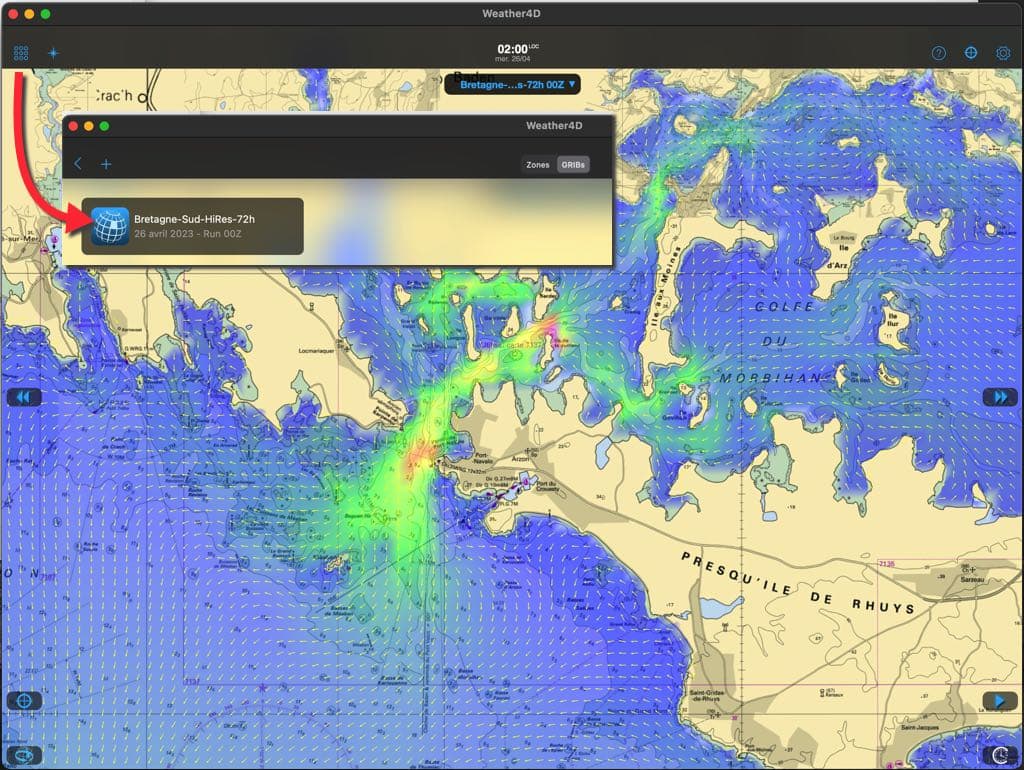The height and width of the screenshot is (770, 1024).
Task: Click the crosshair target icon in top toolbar
Action: coord(971,52)
